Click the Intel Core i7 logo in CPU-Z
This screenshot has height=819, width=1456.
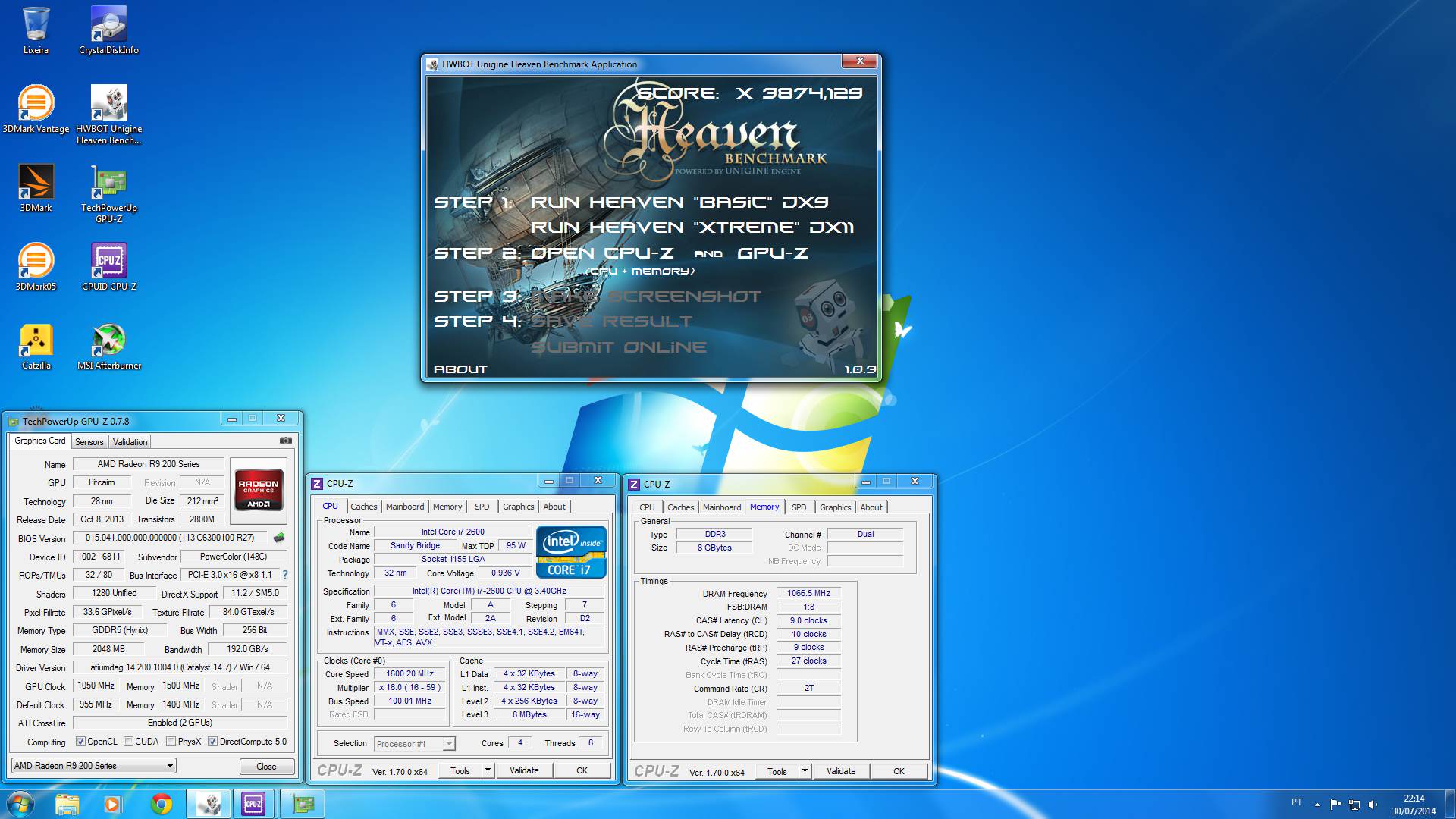coord(571,552)
